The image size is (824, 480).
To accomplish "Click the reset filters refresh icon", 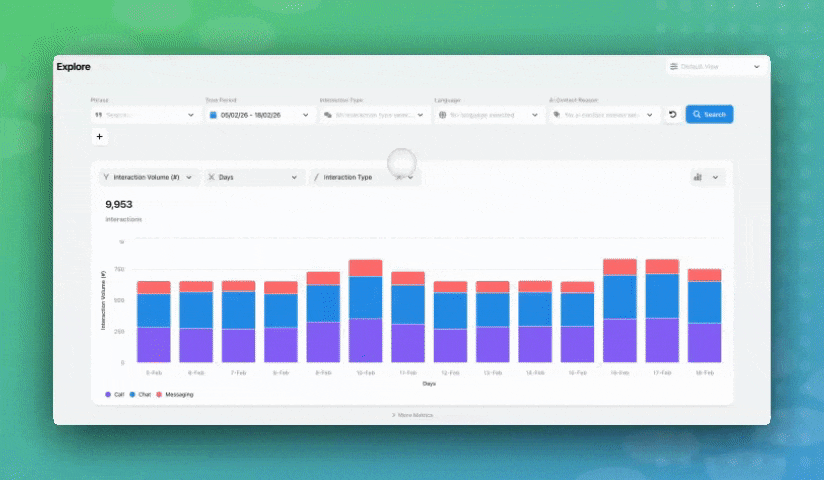I will click(673, 115).
